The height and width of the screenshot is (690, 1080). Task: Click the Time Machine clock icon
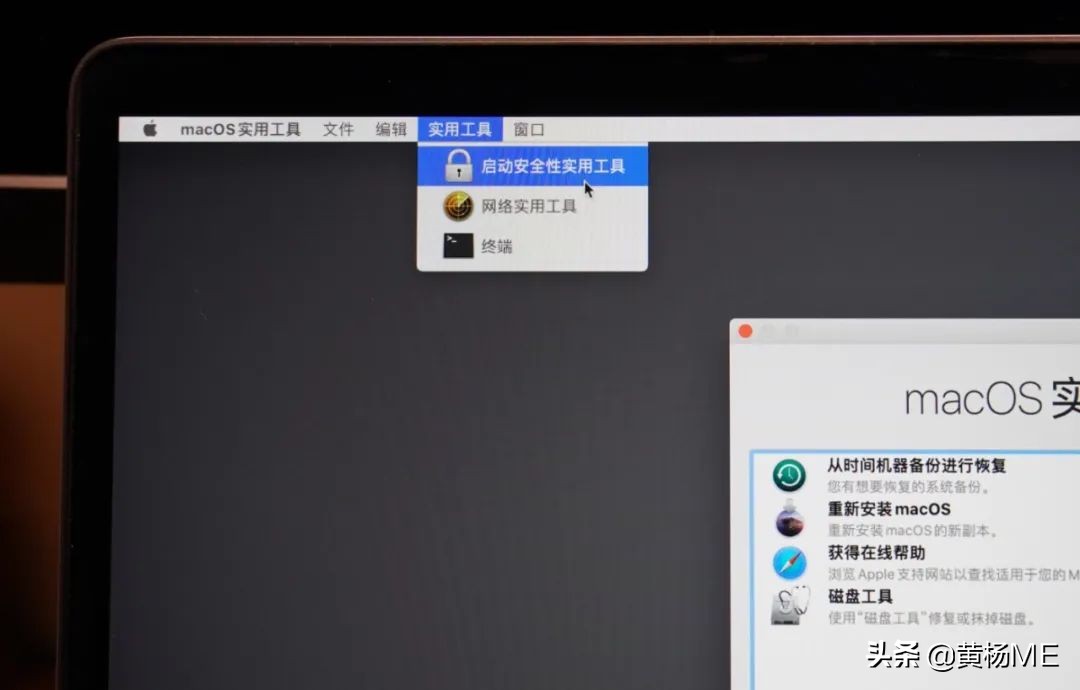point(789,473)
